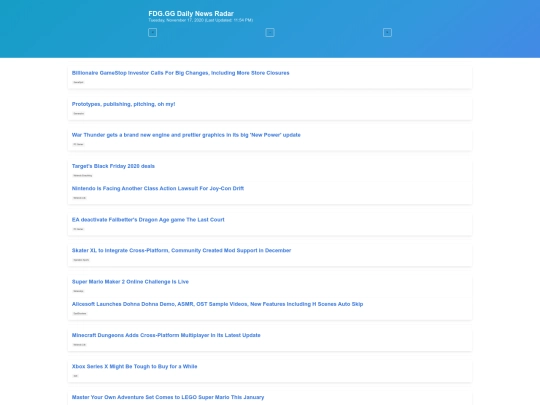Open Super Mario Maker 2 Online Challenge link

[x=130, y=282]
